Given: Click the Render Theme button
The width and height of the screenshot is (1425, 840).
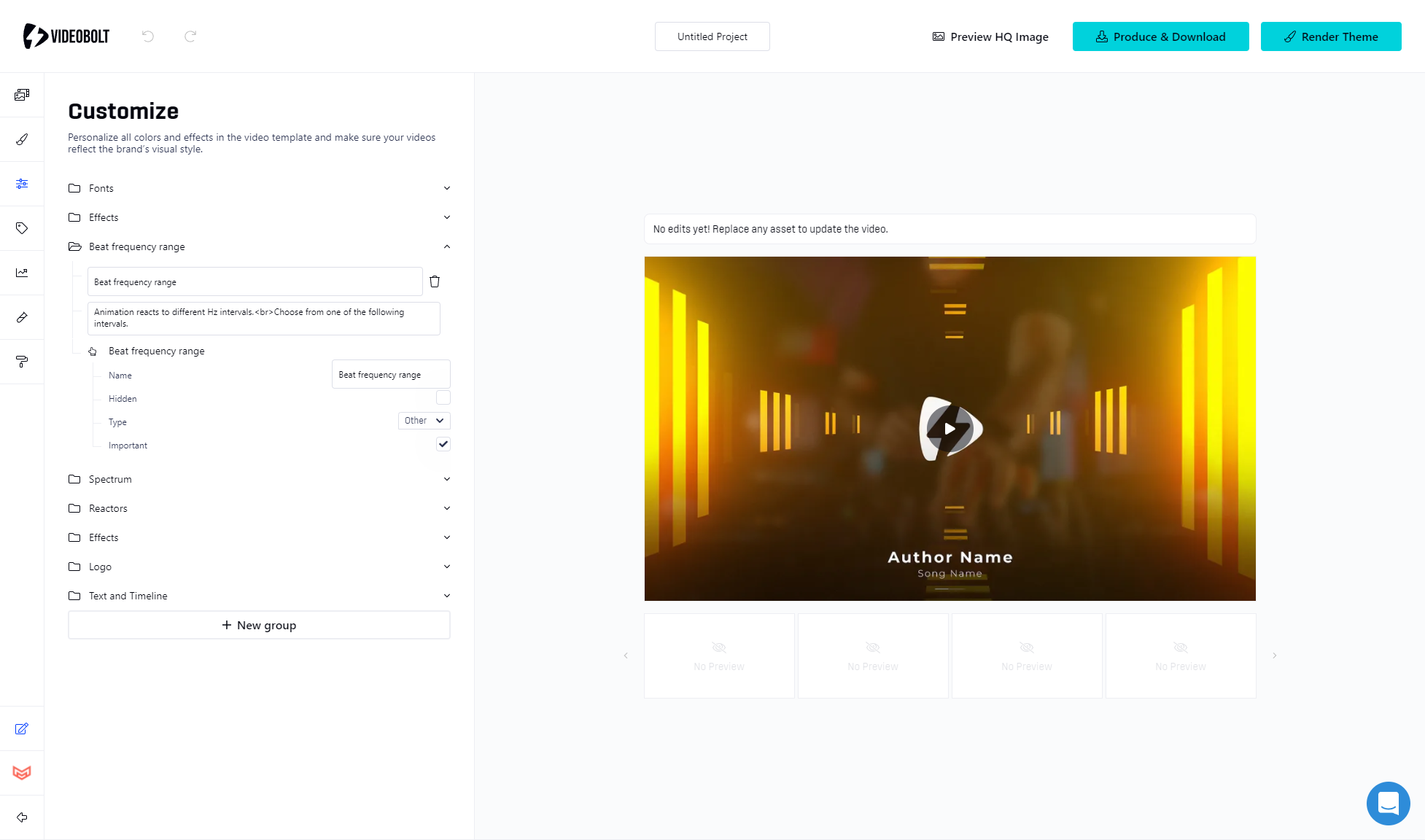Looking at the screenshot, I should (1331, 36).
